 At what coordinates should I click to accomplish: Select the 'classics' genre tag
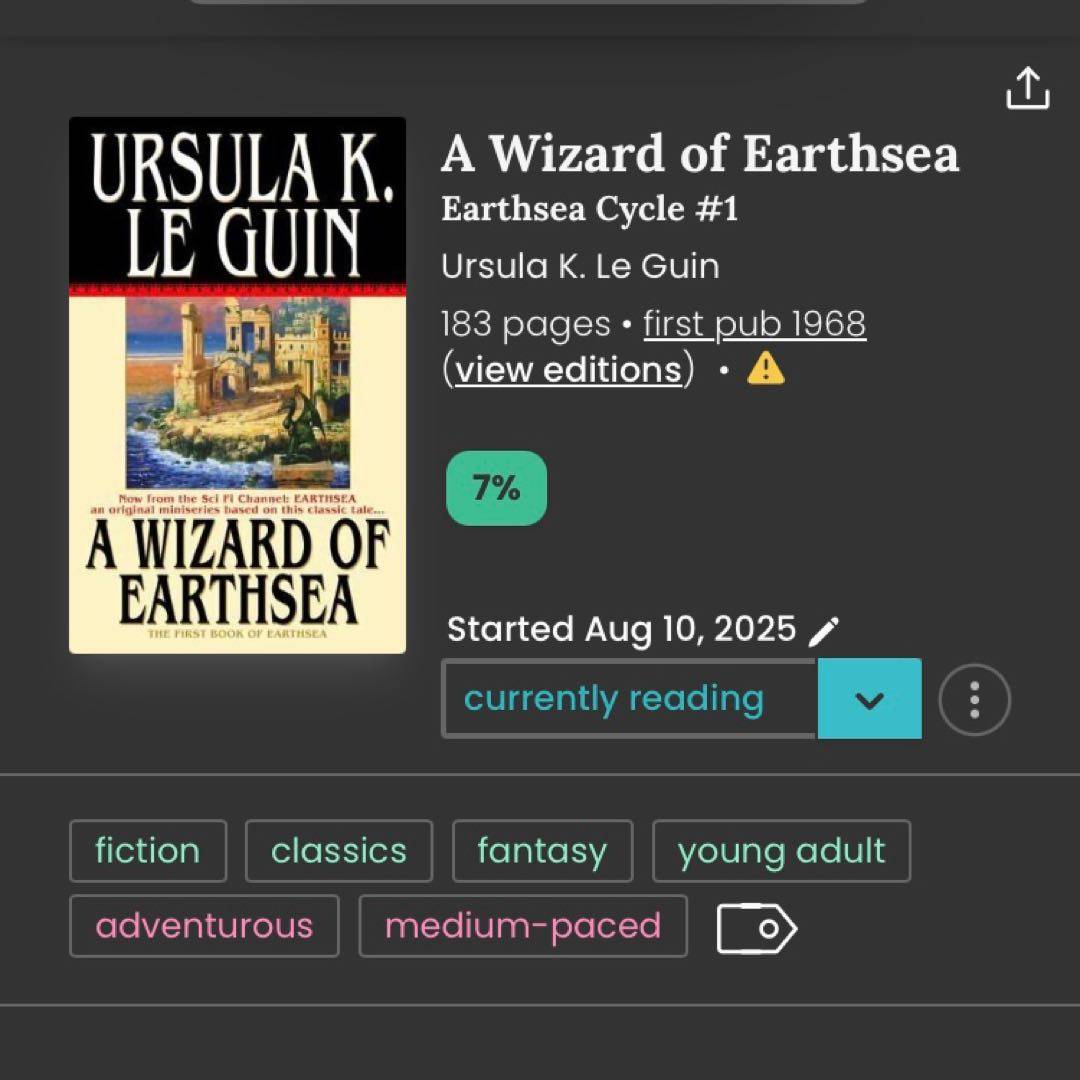coord(339,851)
